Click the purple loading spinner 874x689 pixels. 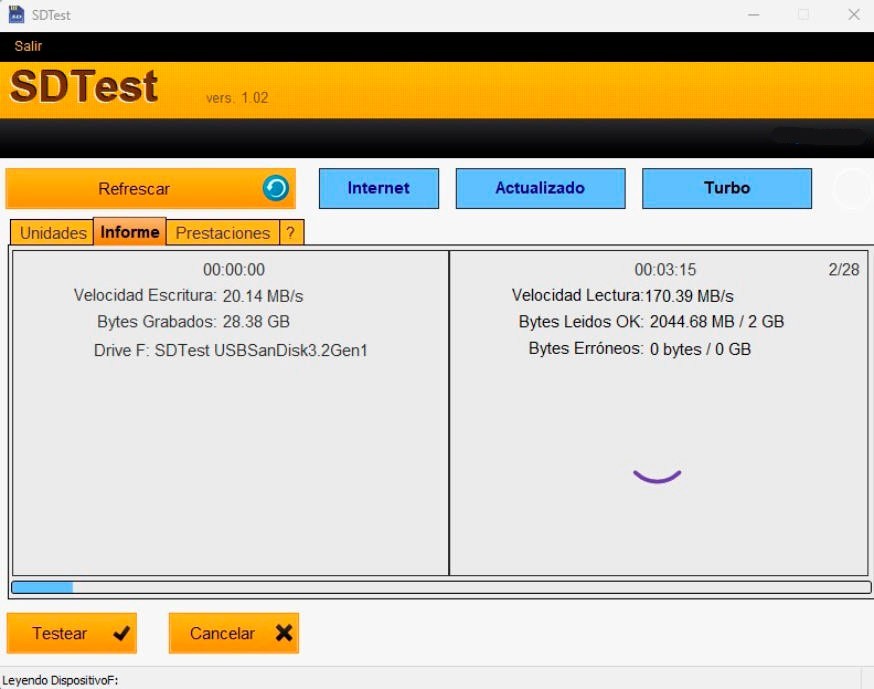coord(655,477)
